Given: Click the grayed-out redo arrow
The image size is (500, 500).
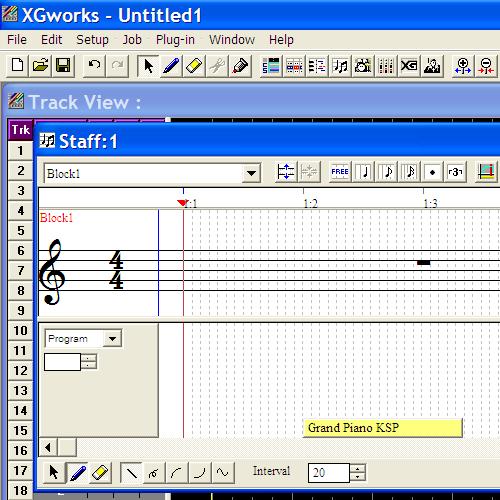Looking at the screenshot, I should coord(117,66).
